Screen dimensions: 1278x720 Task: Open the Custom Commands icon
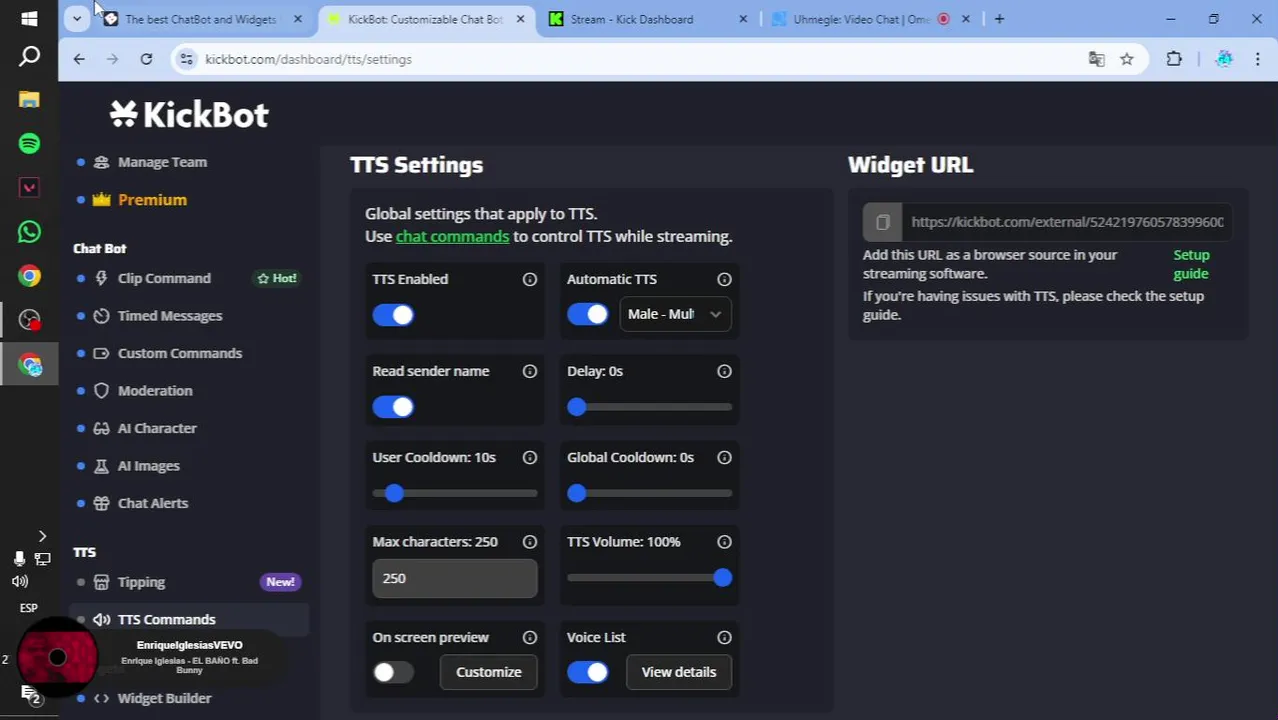[101, 353]
